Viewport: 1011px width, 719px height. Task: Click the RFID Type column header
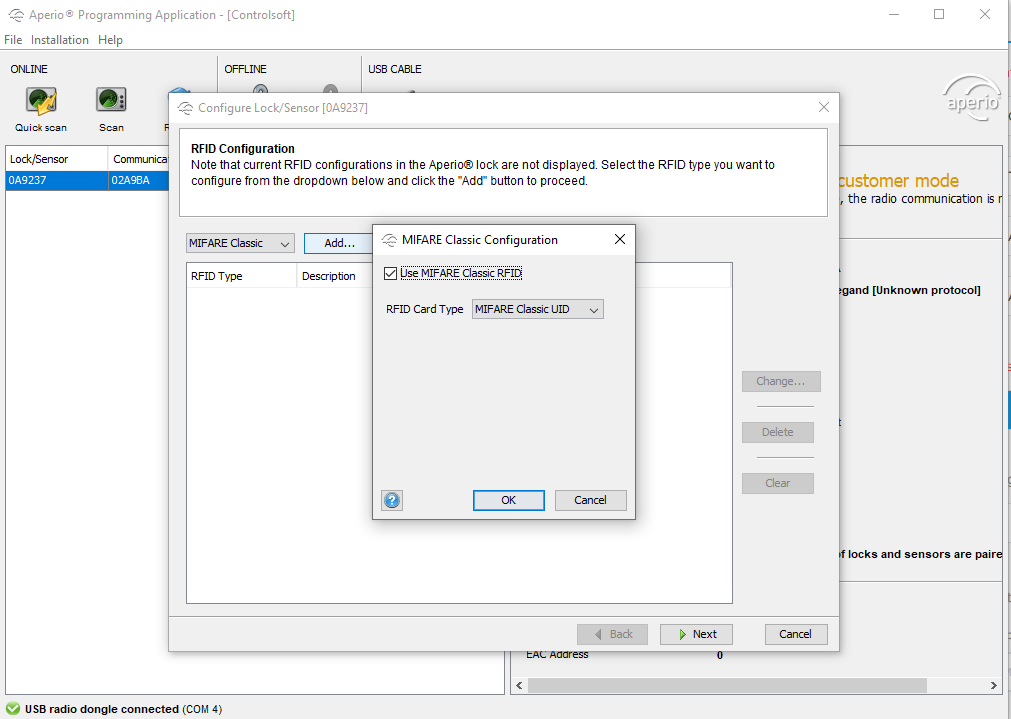click(x=242, y=276)
